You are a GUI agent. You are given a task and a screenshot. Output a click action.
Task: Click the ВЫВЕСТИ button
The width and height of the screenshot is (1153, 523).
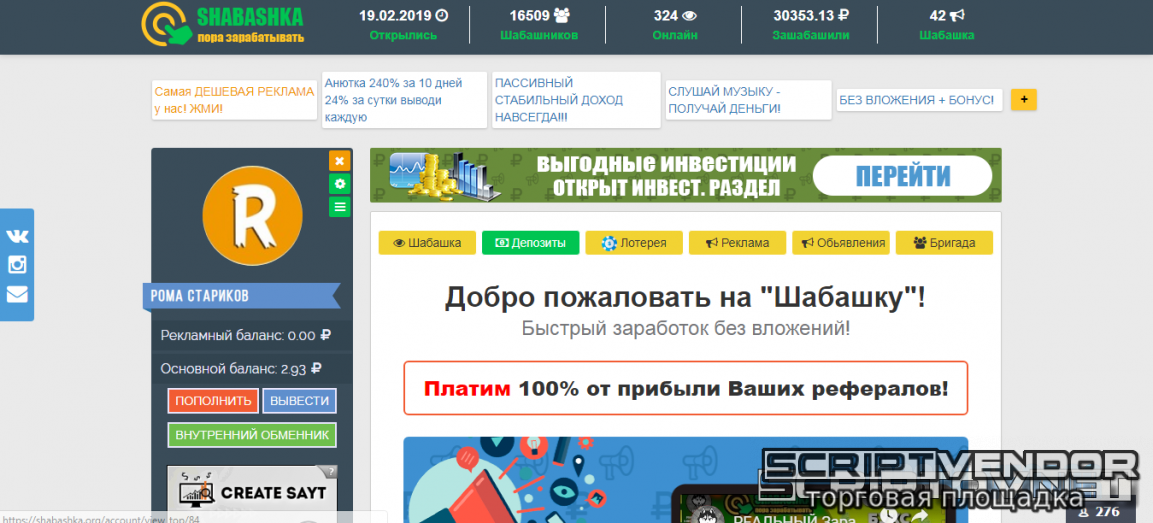[299, 401]
